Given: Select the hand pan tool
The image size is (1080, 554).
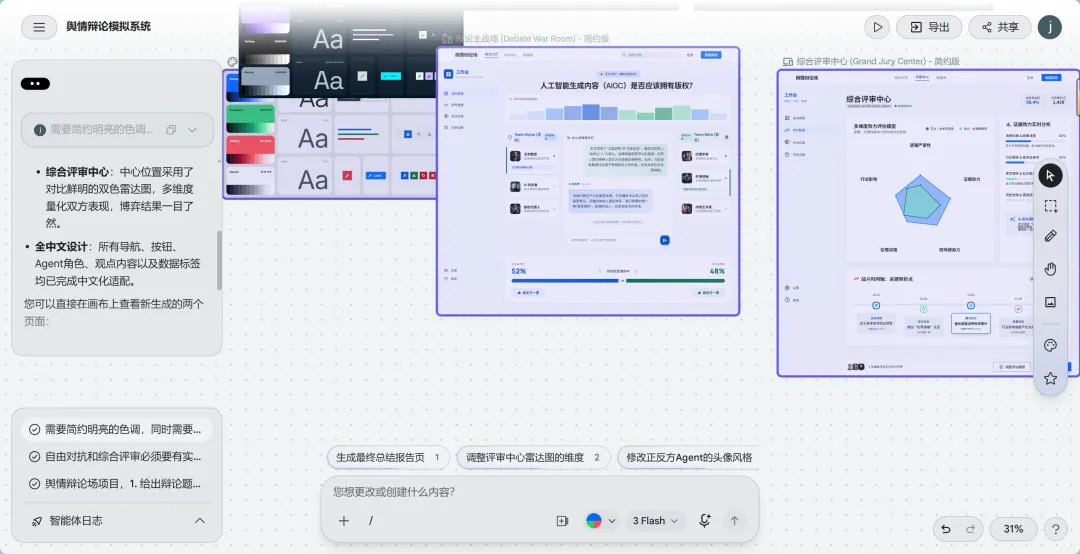Looking at the screenshot, I should pyautogui.click(x=1050, y=269).
